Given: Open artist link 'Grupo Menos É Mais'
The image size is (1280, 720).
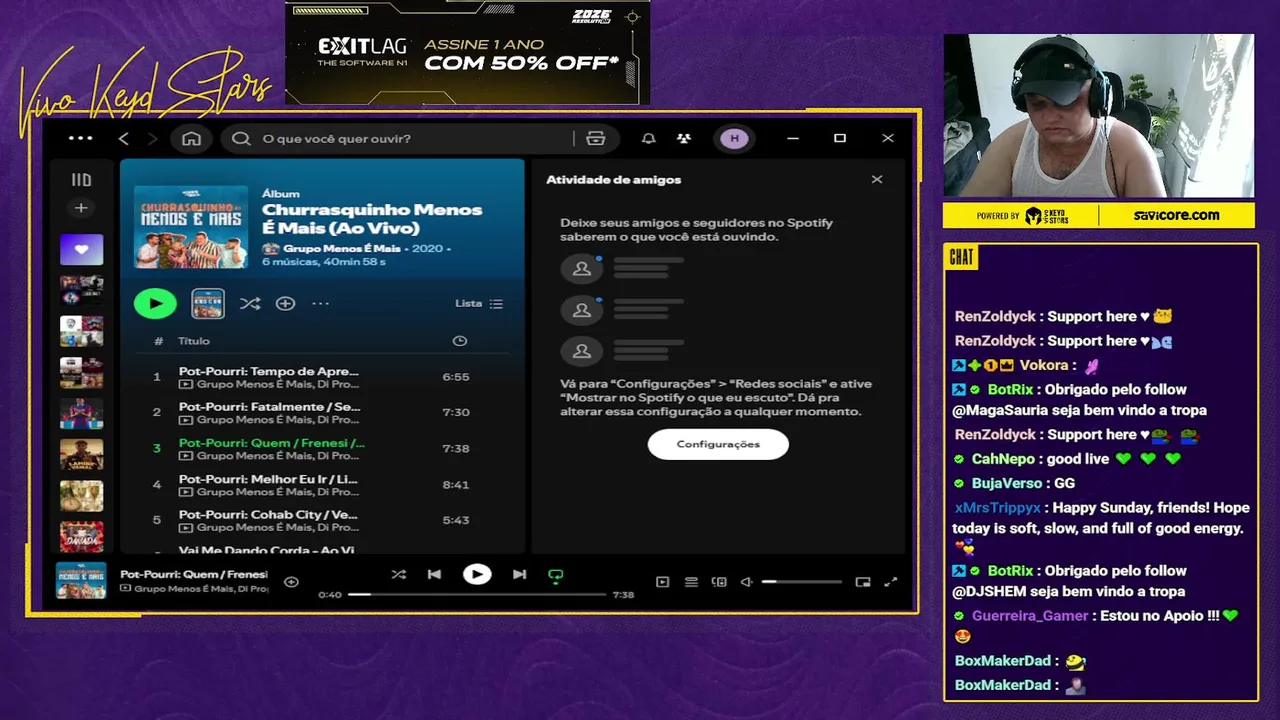Looking at the screenshot, I should 341,248.
